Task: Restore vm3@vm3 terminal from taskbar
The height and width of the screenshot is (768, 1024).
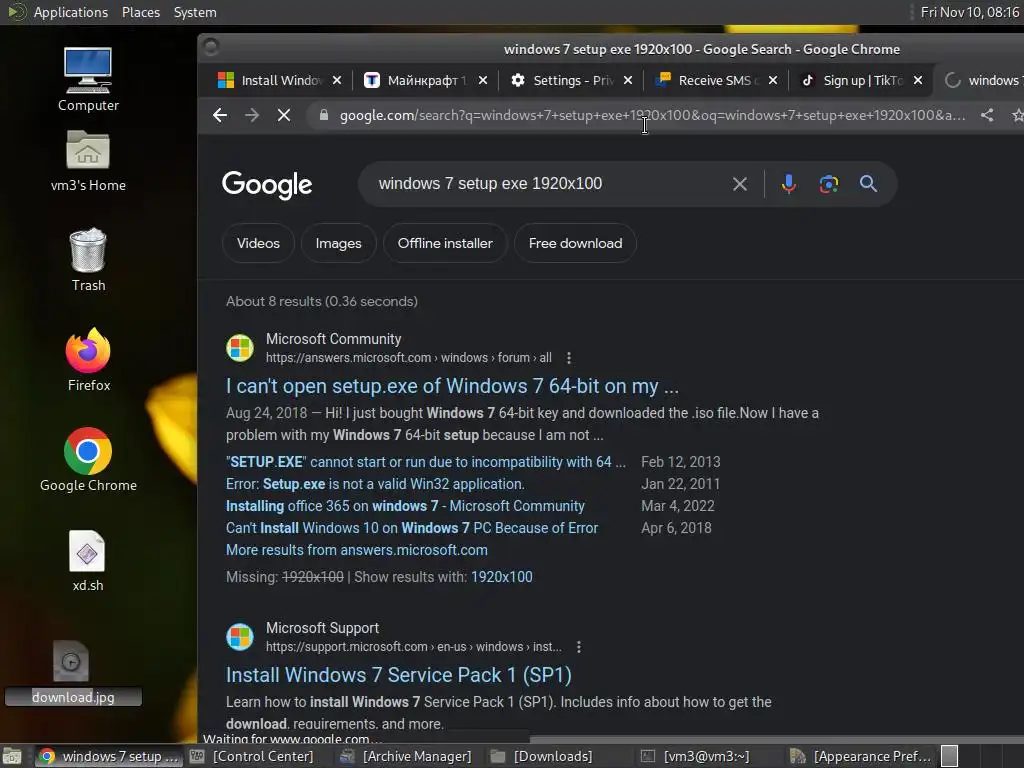Action: pos(709,756)
